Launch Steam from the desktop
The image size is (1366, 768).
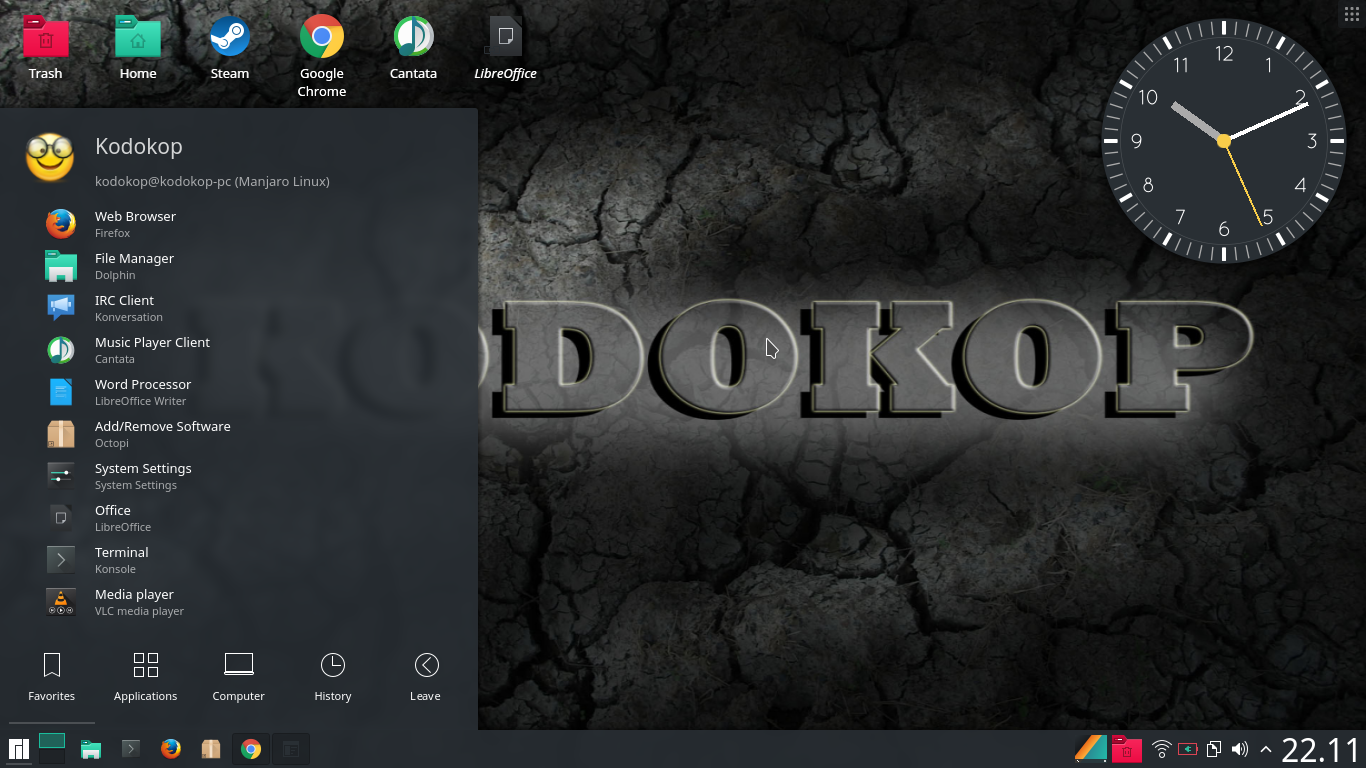[229, 40]
